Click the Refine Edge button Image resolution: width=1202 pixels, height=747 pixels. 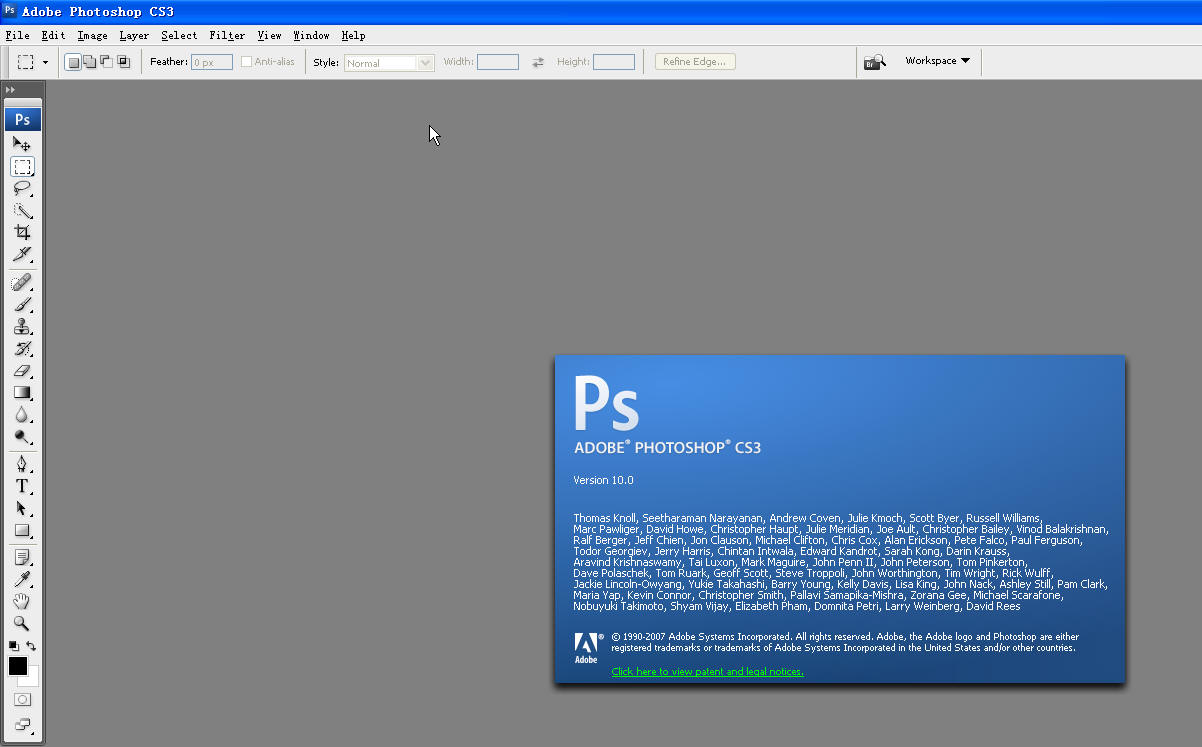tap(695, 62)
